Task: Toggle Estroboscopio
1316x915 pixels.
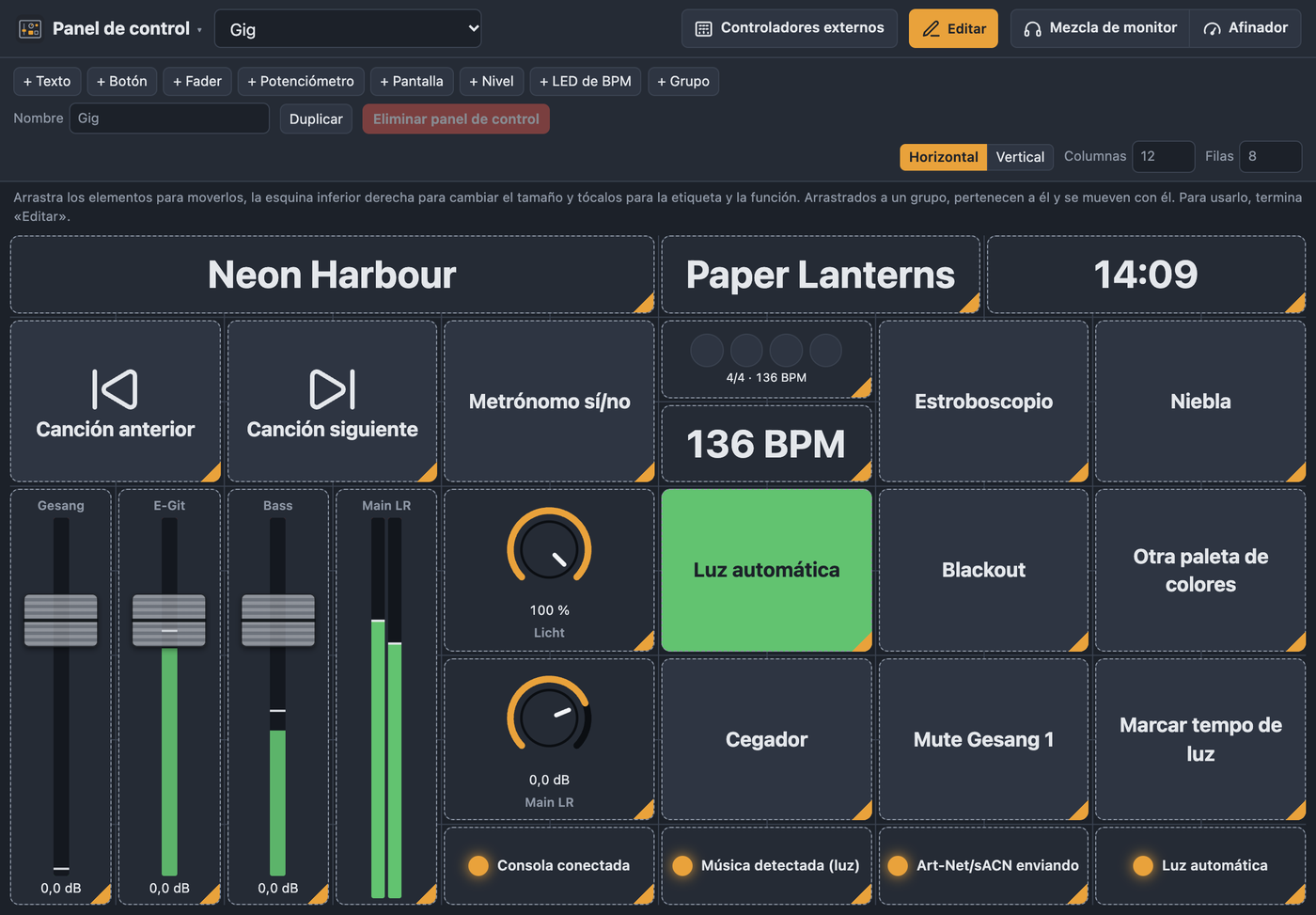Action: (x=983, y=402)
